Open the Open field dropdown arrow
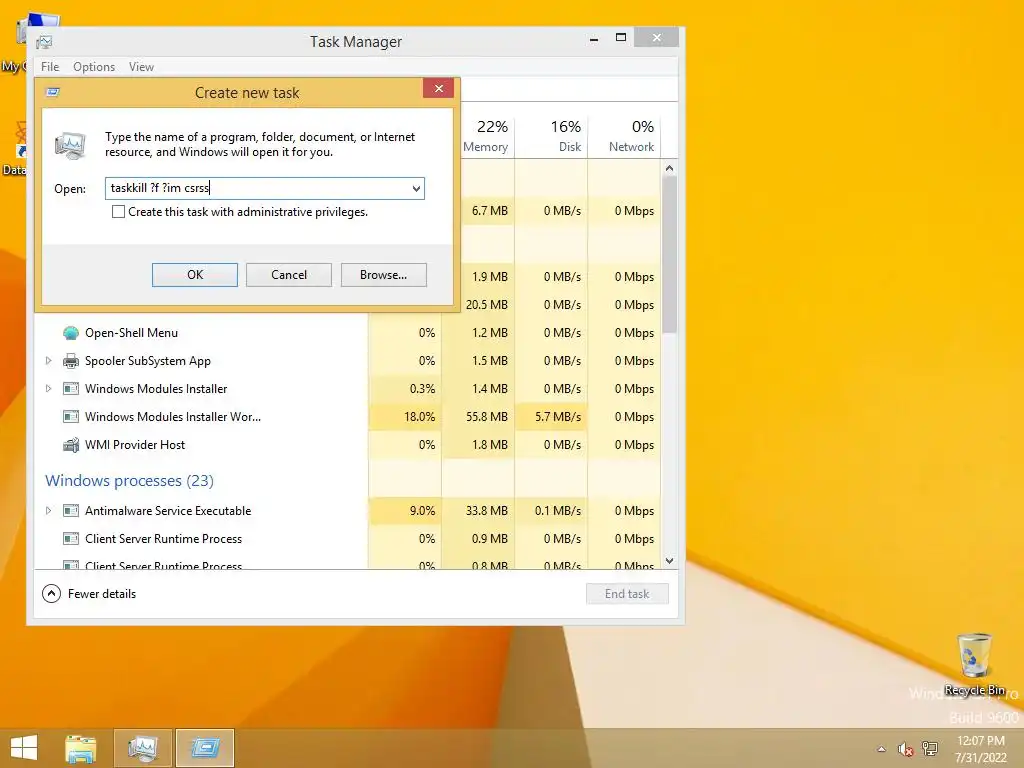The width and height of the screenshot is (1024, 768). coord(416,189)
